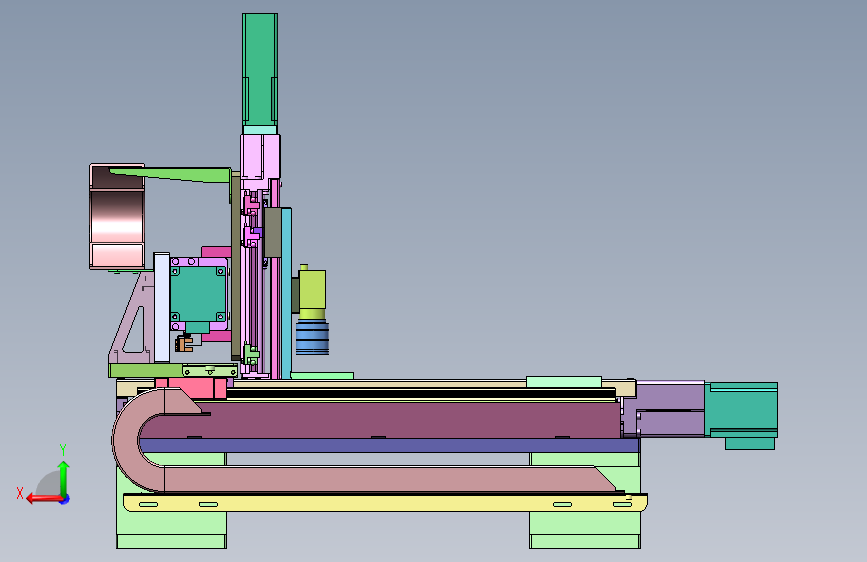Select the yellow slotted base plate
Screen dimensions: 867x562
pyautogui.click(x=385, y=503)
